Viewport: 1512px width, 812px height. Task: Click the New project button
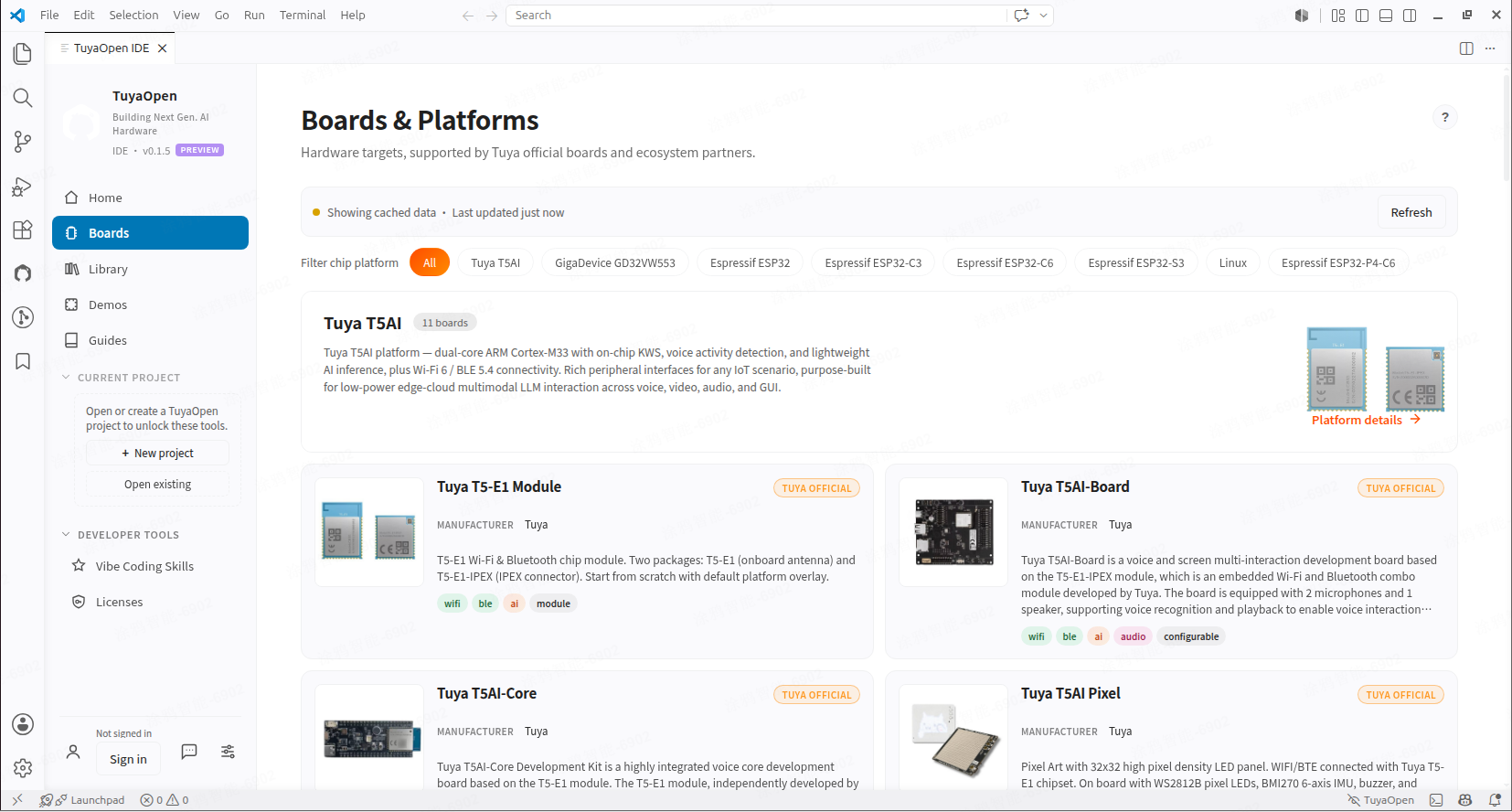point(157,454)
